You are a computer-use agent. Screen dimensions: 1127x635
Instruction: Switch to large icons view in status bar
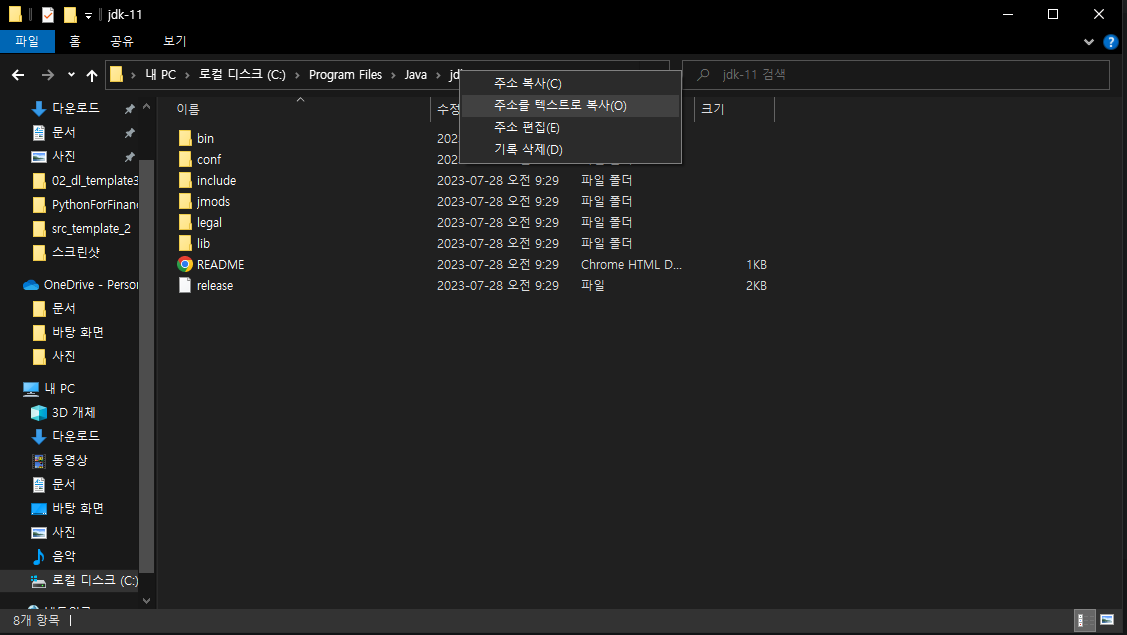coord(1107,621)
